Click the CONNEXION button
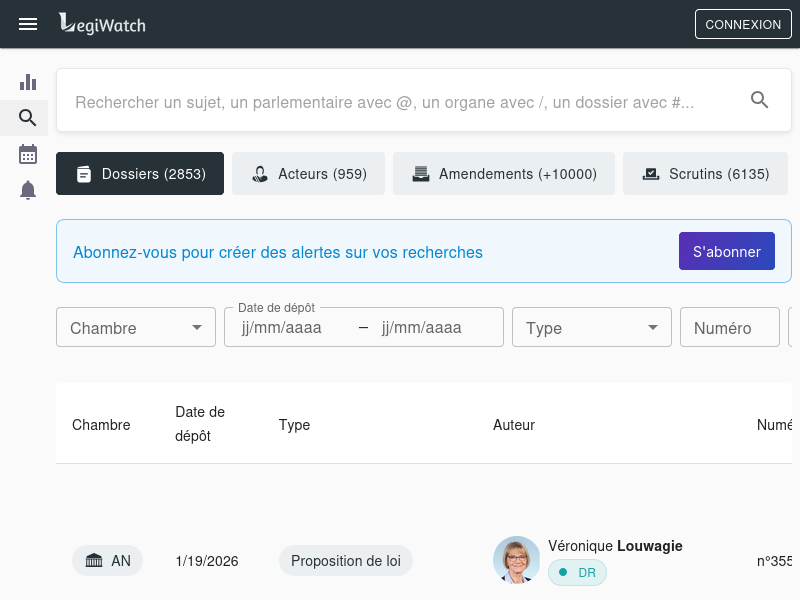 pyautogui.click(x=742, y=25)
